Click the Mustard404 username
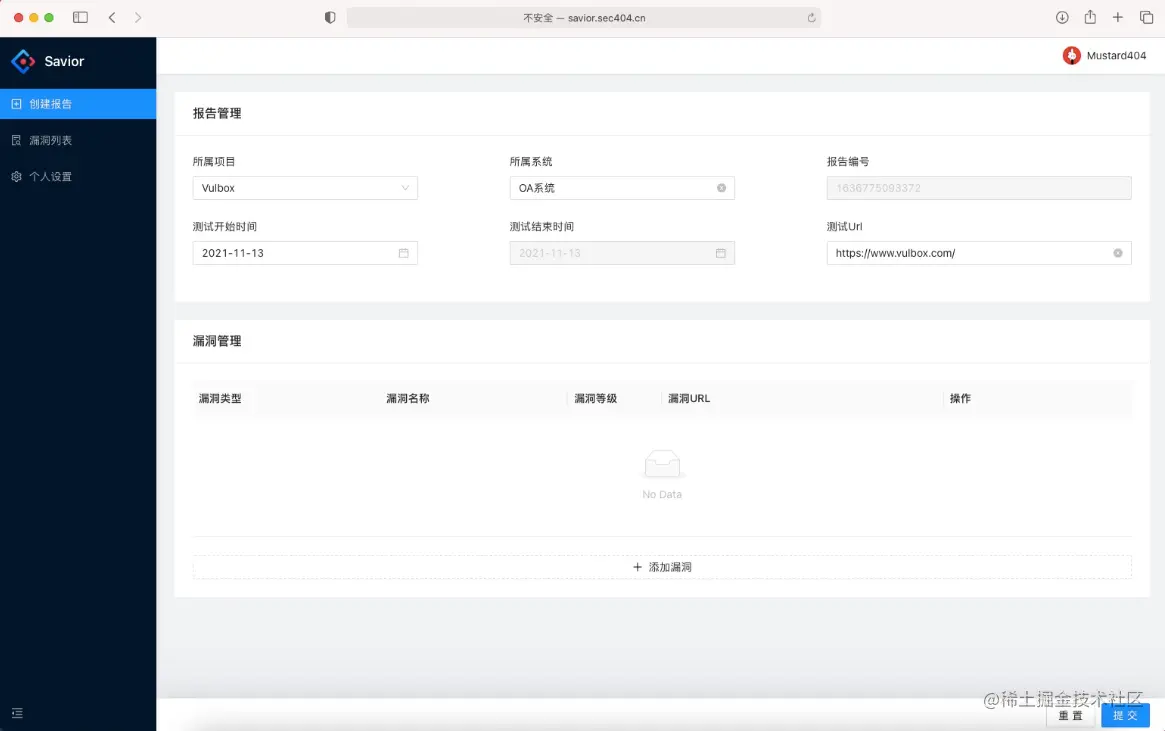The width and height of the screenshot is (1165, 731). pos(1116,56)
